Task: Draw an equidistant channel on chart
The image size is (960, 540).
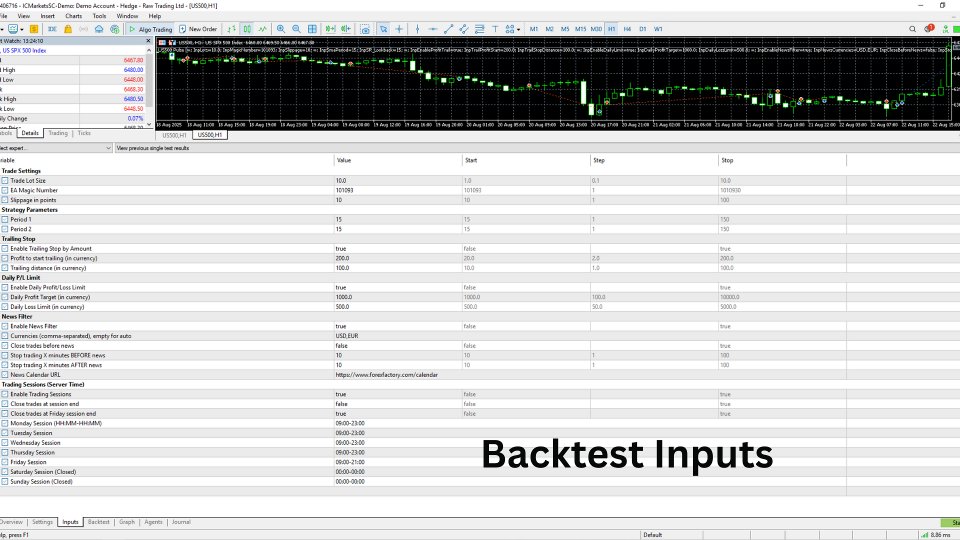Action: click(464, 29)
